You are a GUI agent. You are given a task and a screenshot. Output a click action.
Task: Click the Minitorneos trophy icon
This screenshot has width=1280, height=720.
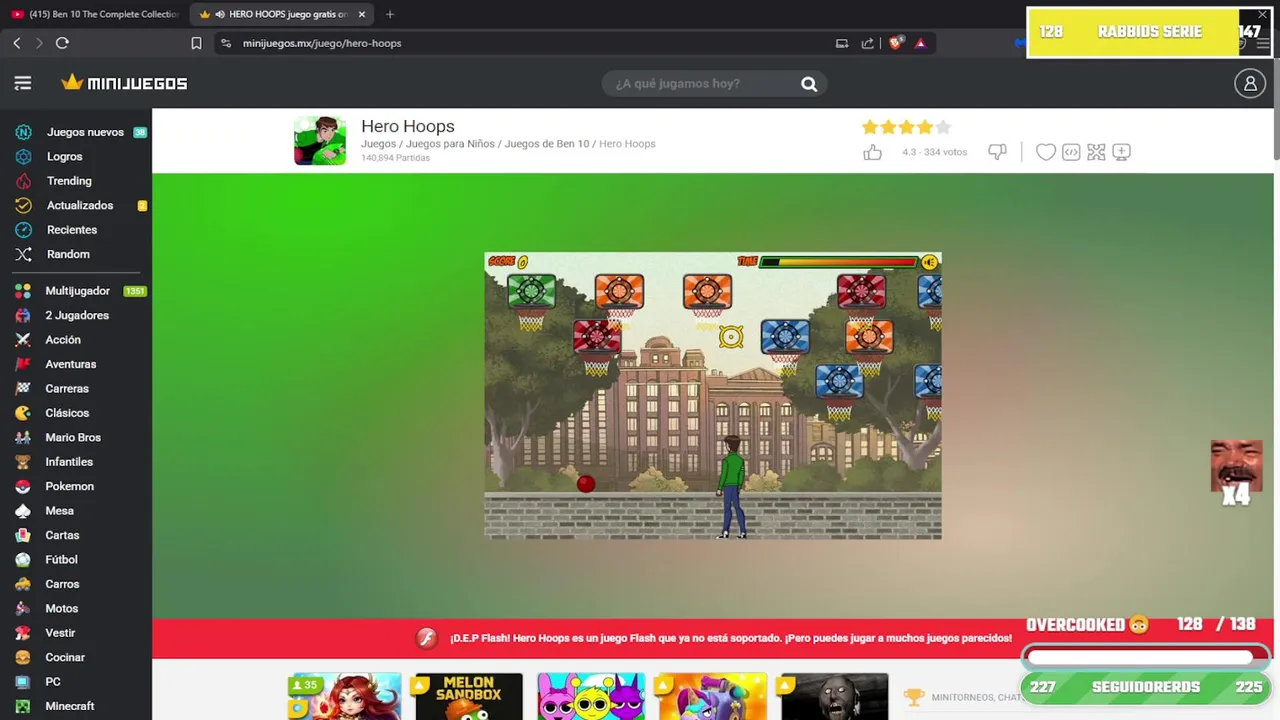click(x=914, y=697)
